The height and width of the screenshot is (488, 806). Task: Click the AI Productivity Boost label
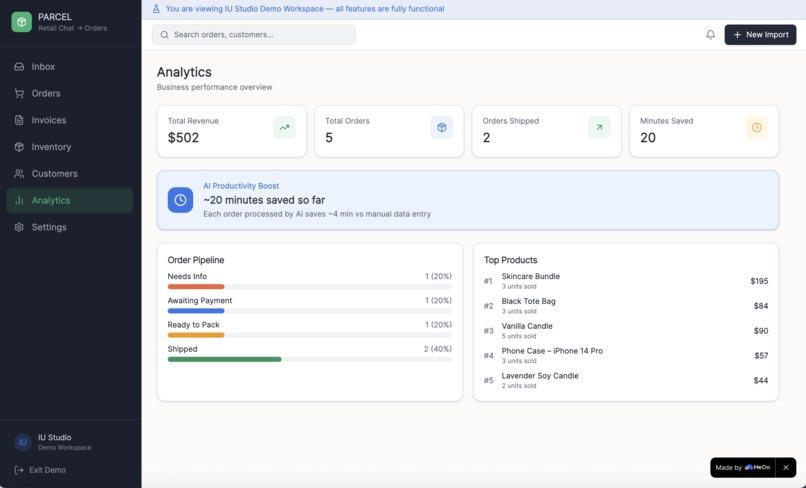coord(241,186)
